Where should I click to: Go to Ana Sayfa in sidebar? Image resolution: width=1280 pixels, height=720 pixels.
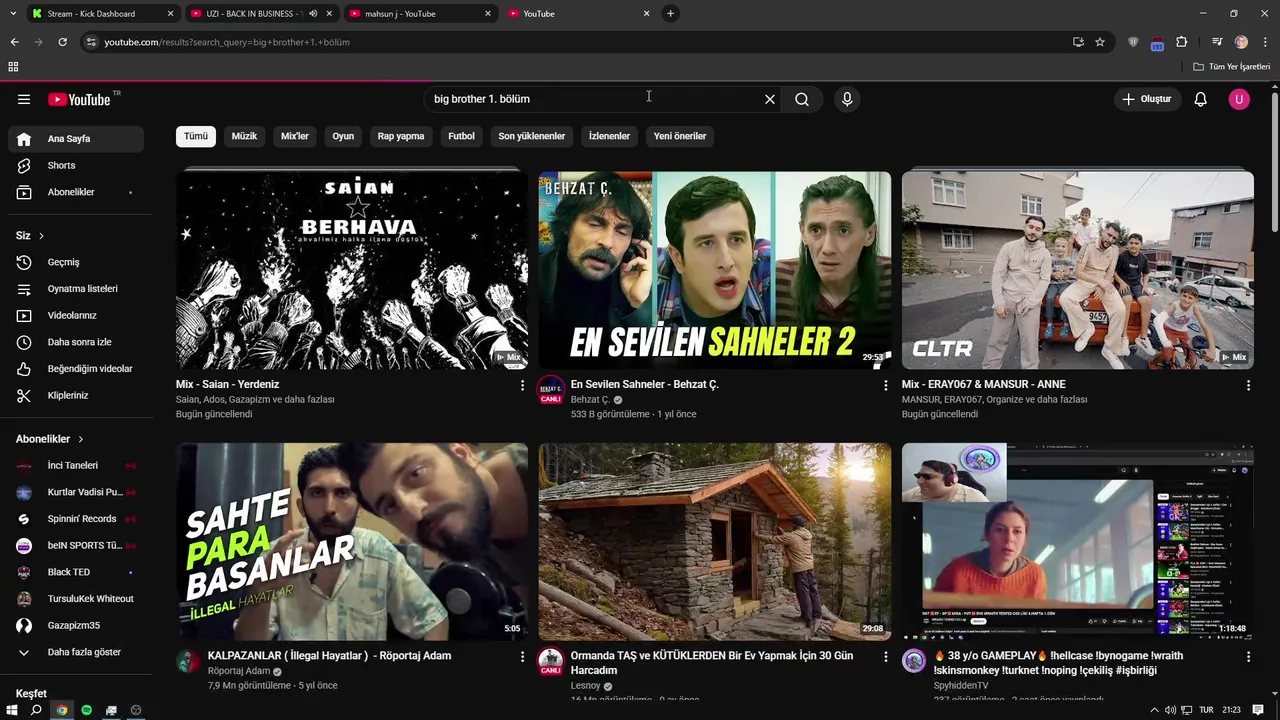[x=76, y=139]
